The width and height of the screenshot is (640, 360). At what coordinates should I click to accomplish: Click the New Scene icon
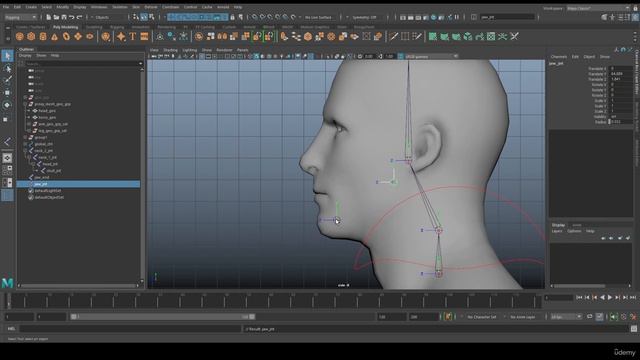49,17
